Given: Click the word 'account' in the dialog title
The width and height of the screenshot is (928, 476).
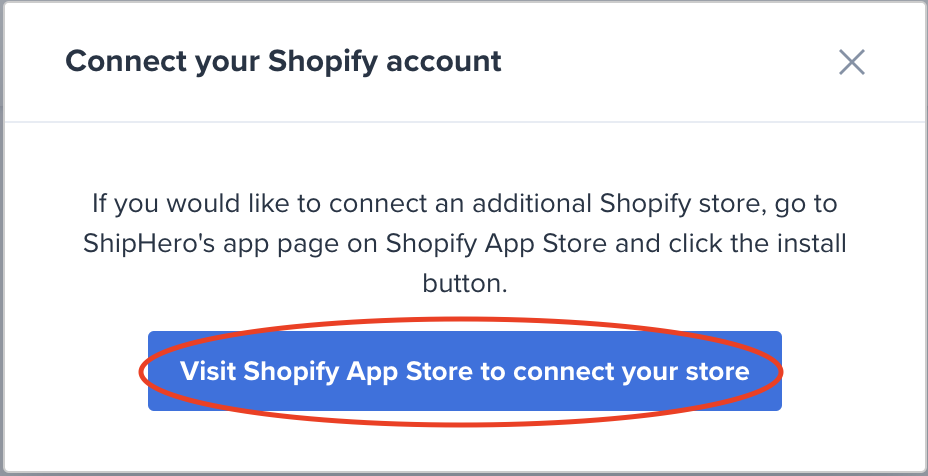Looking at the screenshot, I should (449, 62).
